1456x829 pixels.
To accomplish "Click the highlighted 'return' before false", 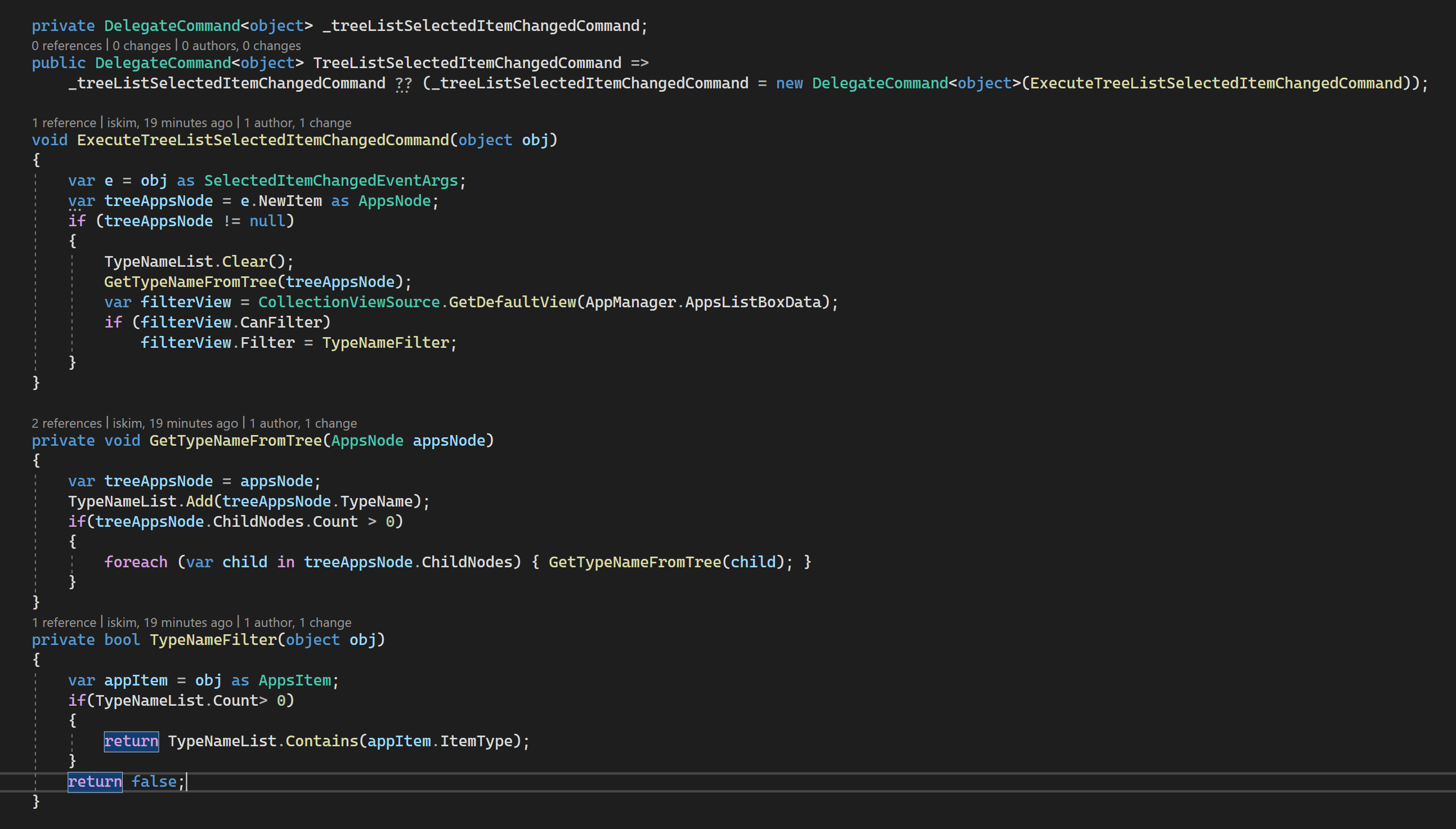I will [95, 782].
